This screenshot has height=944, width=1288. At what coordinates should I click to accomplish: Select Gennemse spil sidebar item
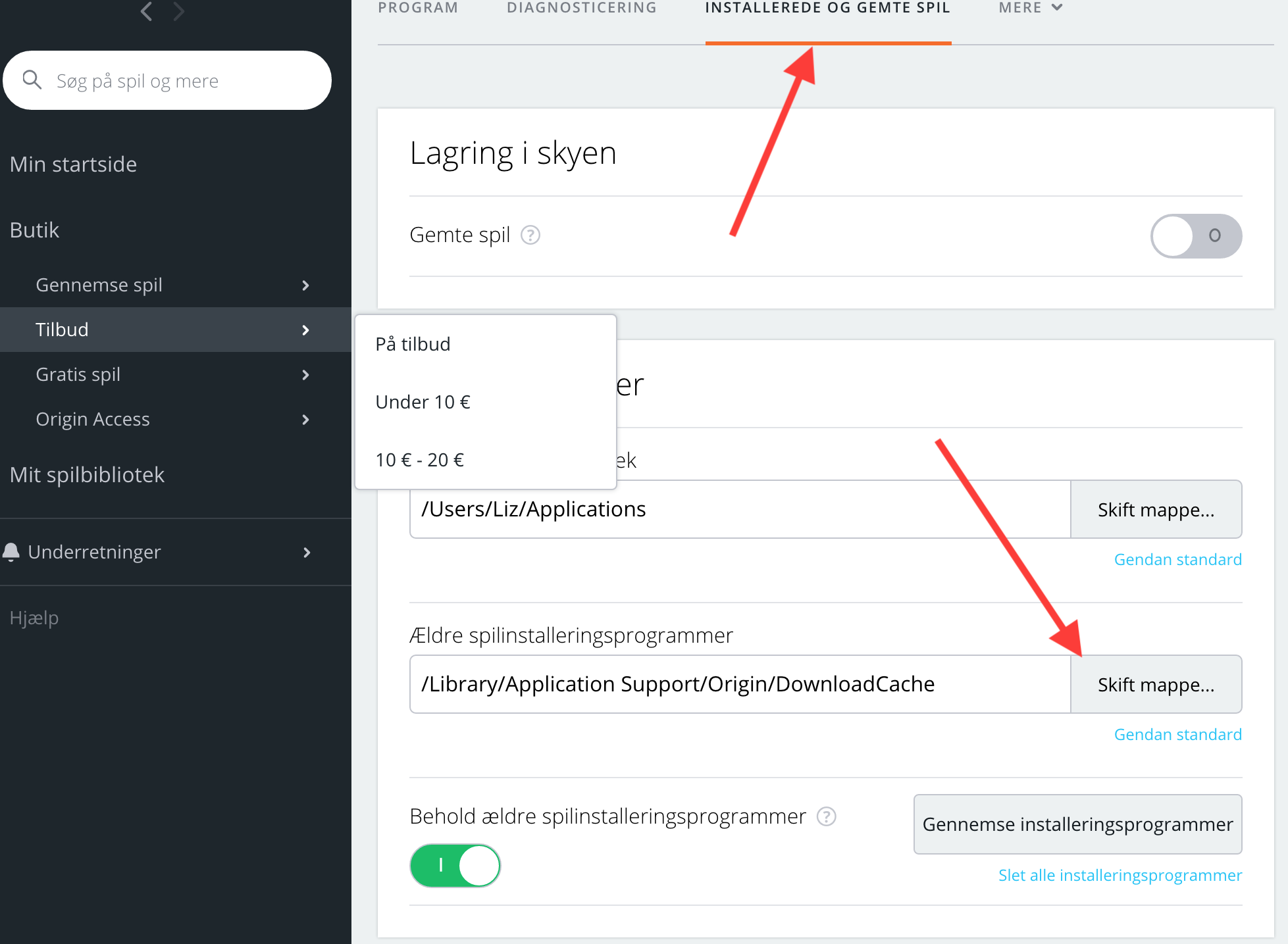click(x=175, y=285)
